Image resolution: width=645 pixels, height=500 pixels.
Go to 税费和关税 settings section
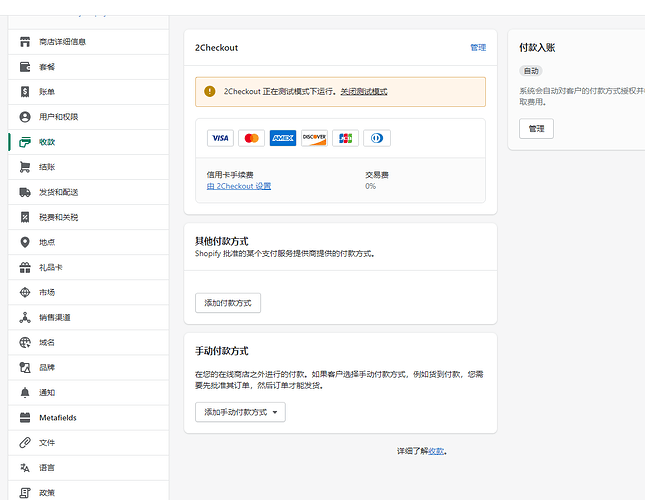coord(58,217)
